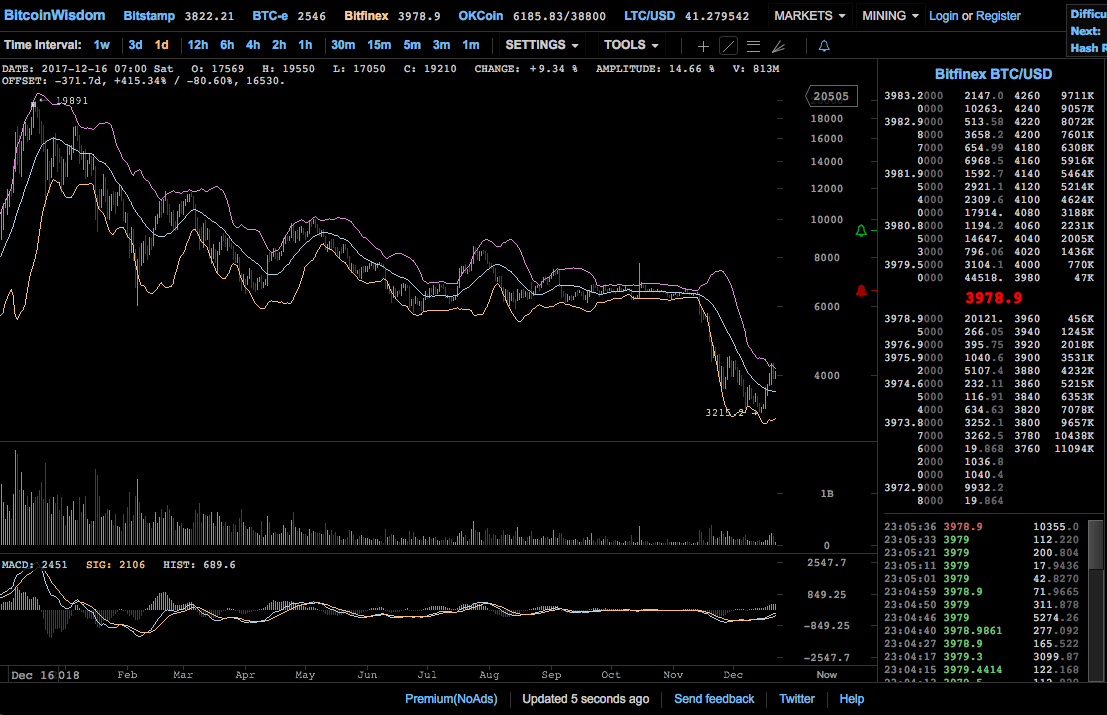Click the 23:04:40 trade at 3978.9861

click(x=983, y=630)
